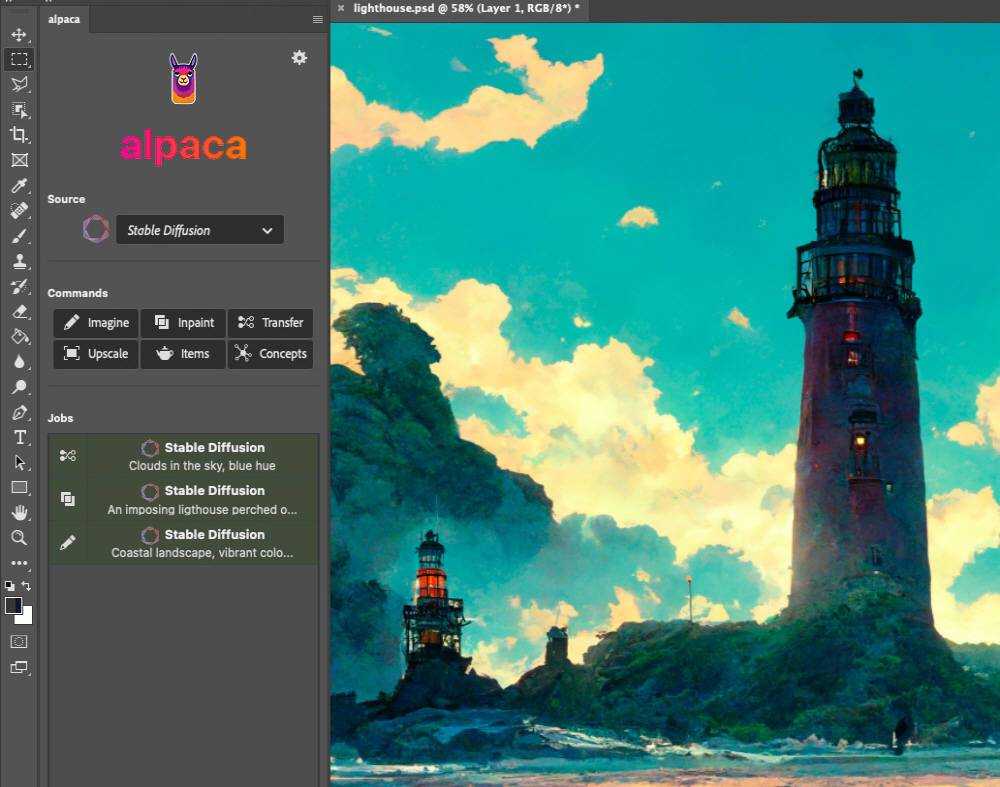Choose the Eyedropper tool

[x=19, y=186]
